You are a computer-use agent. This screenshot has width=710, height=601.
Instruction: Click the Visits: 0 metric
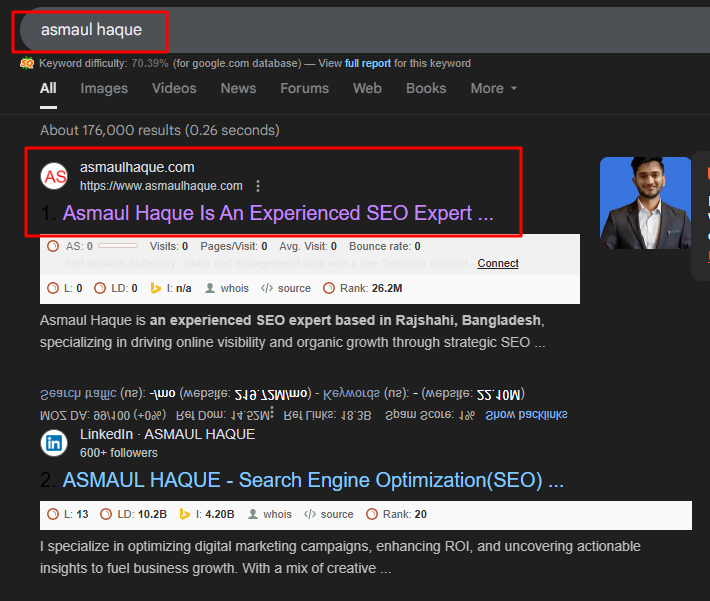coord(169,246)
